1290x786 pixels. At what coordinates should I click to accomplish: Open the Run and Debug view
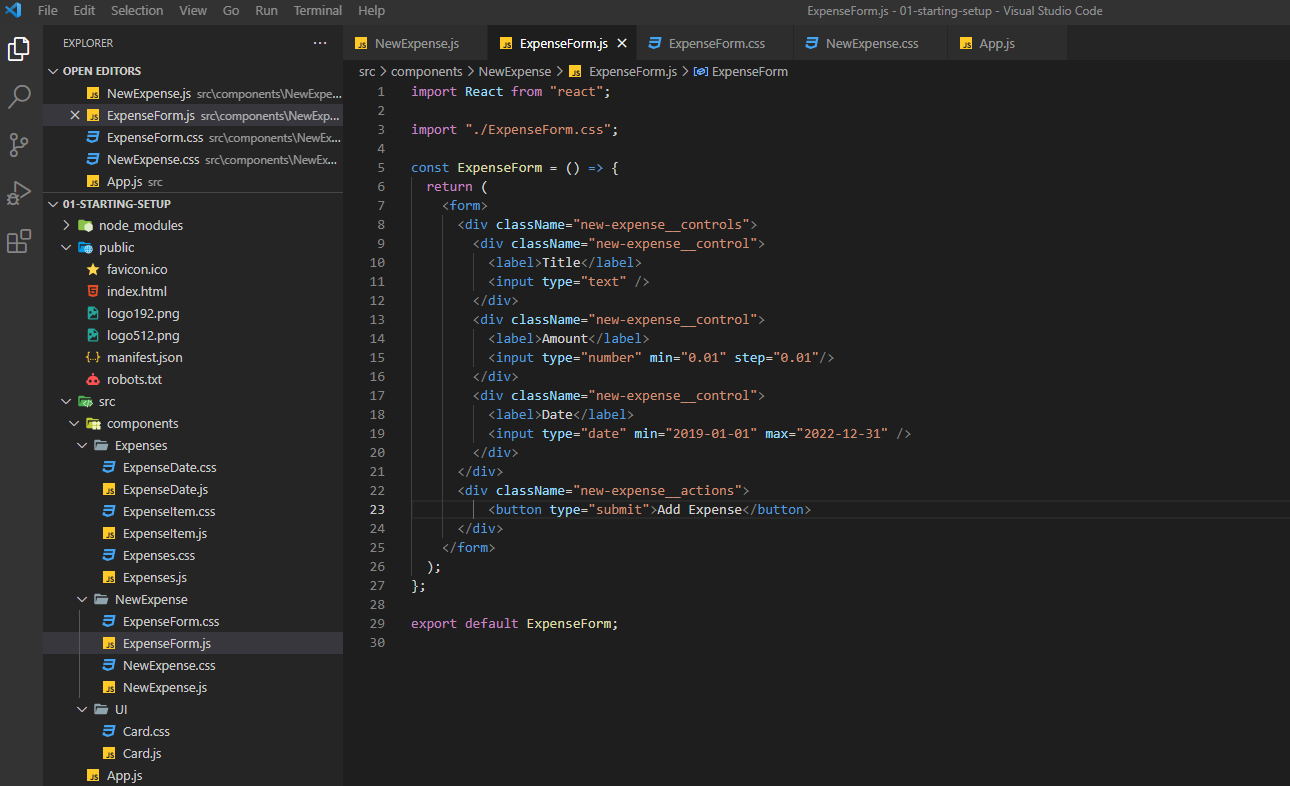(x=19, y=193)
